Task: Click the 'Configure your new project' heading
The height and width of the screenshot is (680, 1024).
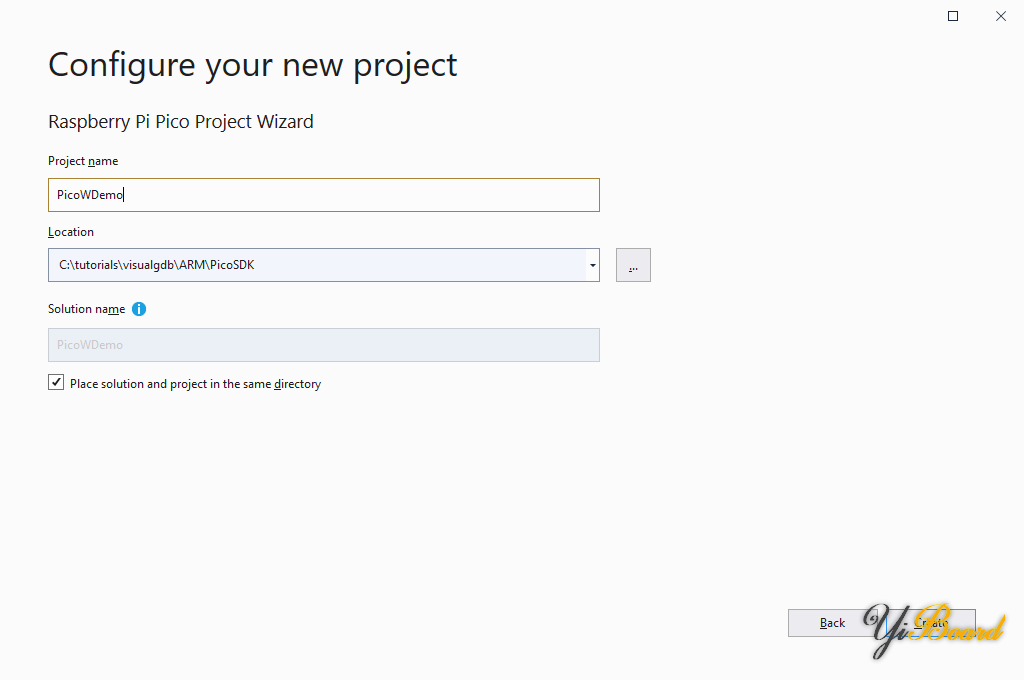Action: coord(253,65)
